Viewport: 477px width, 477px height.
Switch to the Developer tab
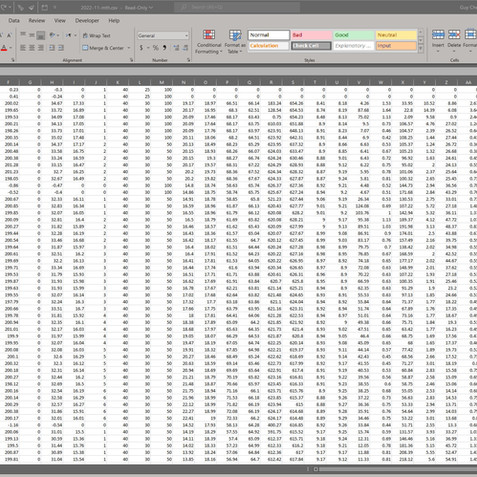point(87,21)
